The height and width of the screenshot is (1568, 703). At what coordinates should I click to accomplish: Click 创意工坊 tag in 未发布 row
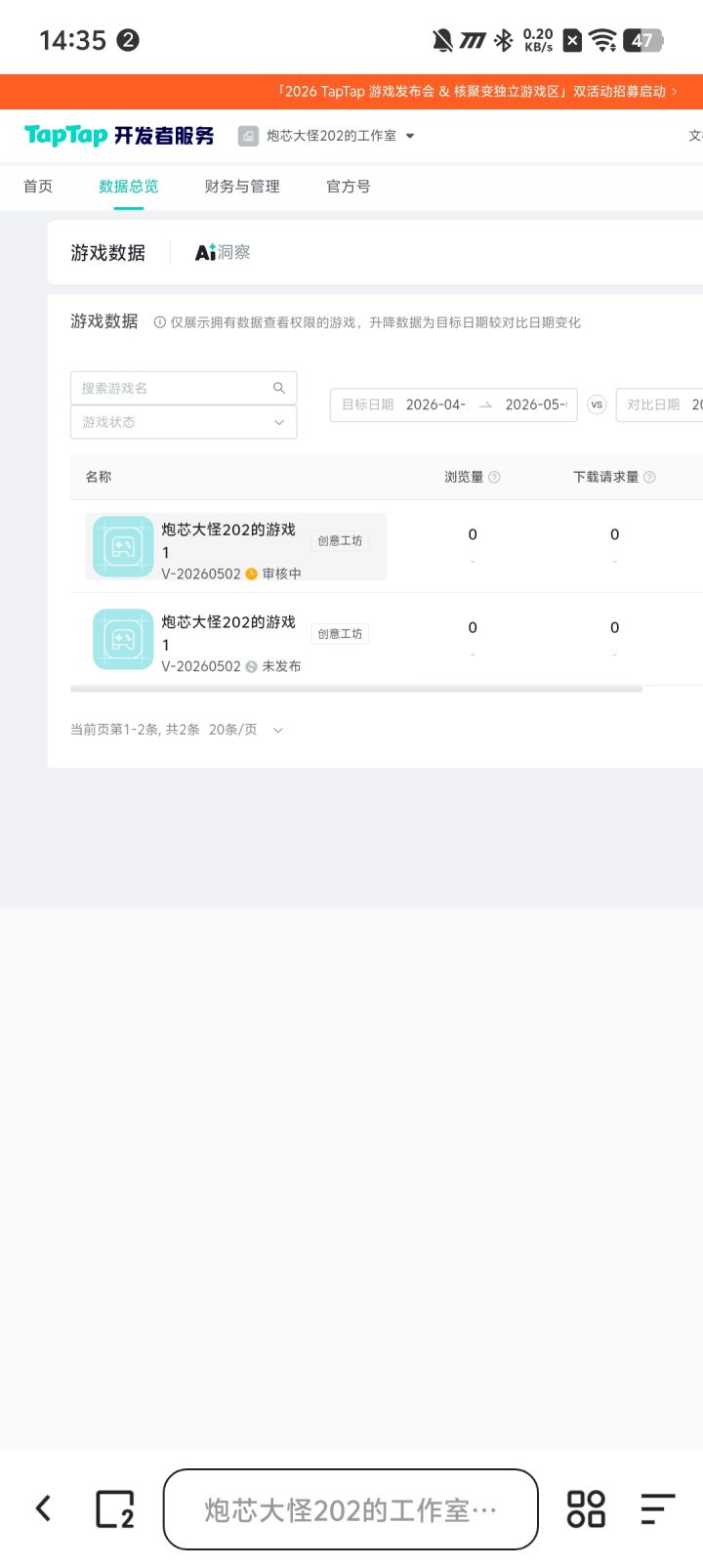point(340,633)
